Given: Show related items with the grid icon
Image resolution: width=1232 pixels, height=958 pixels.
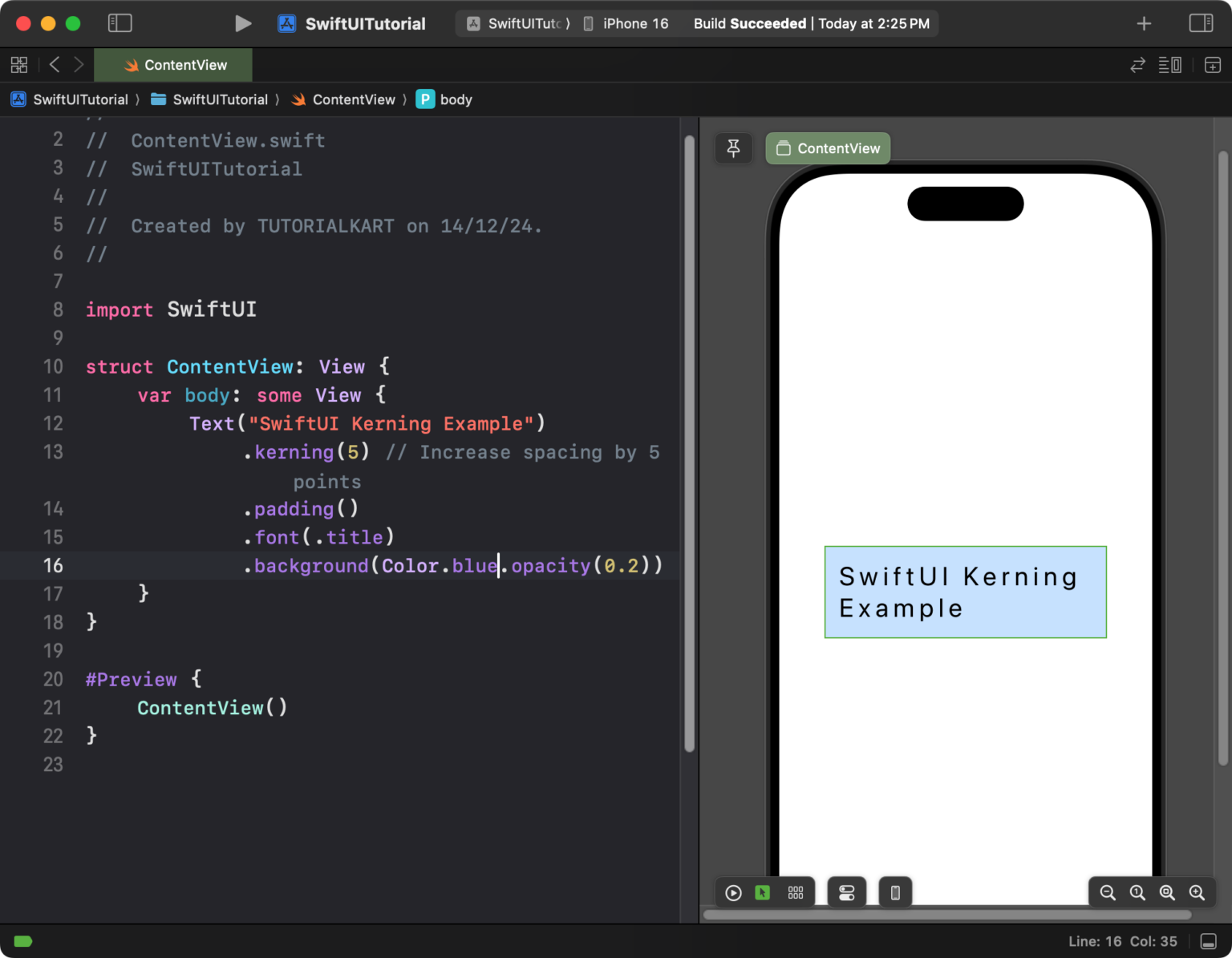Looking at the screenshot, I should [19, 64].
